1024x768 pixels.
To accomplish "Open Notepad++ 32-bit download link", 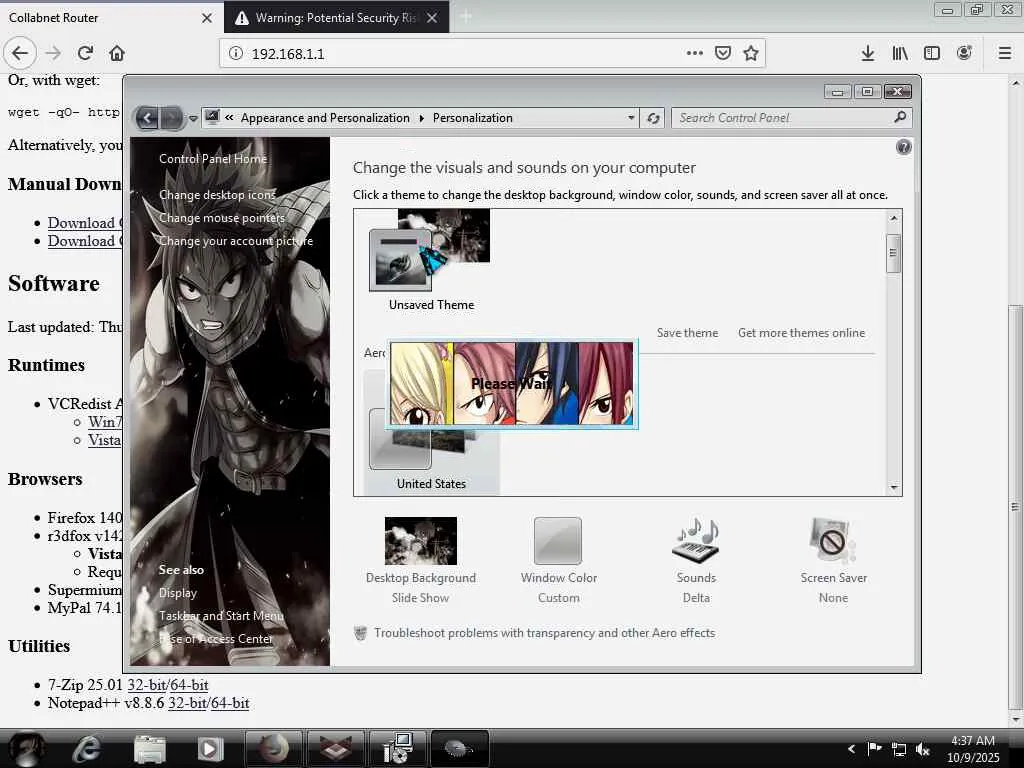I will [x=188, y=703].
